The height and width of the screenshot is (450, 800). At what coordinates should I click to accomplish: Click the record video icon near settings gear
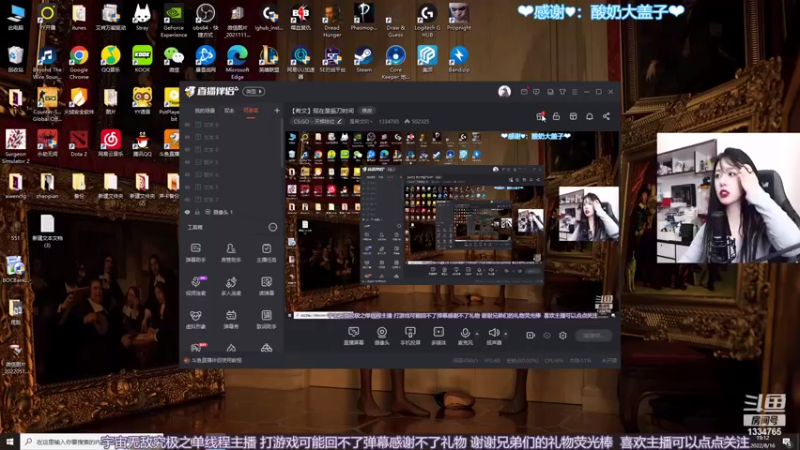coord(531,335)
